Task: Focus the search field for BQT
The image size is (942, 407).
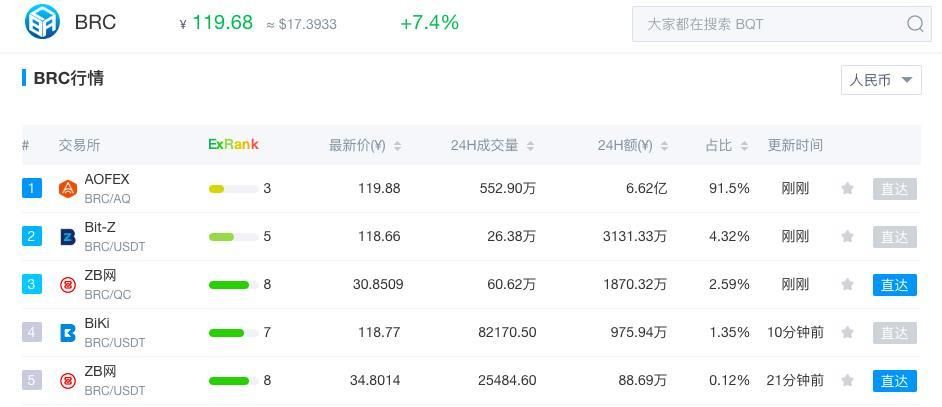Action: point(782,24)
